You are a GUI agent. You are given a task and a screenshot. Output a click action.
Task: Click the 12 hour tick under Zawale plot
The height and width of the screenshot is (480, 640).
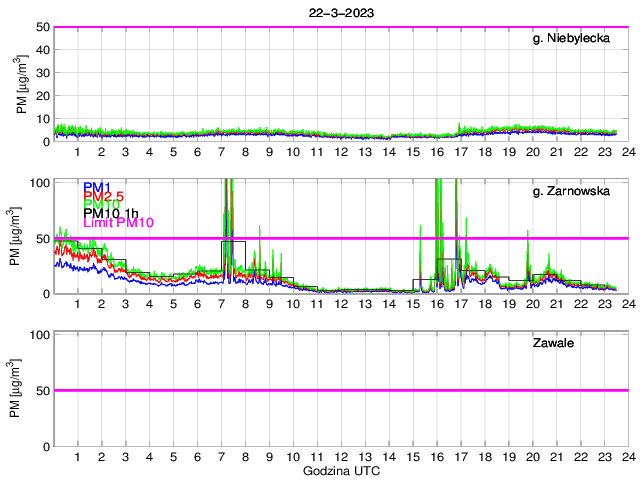click(x=341, y=456)
